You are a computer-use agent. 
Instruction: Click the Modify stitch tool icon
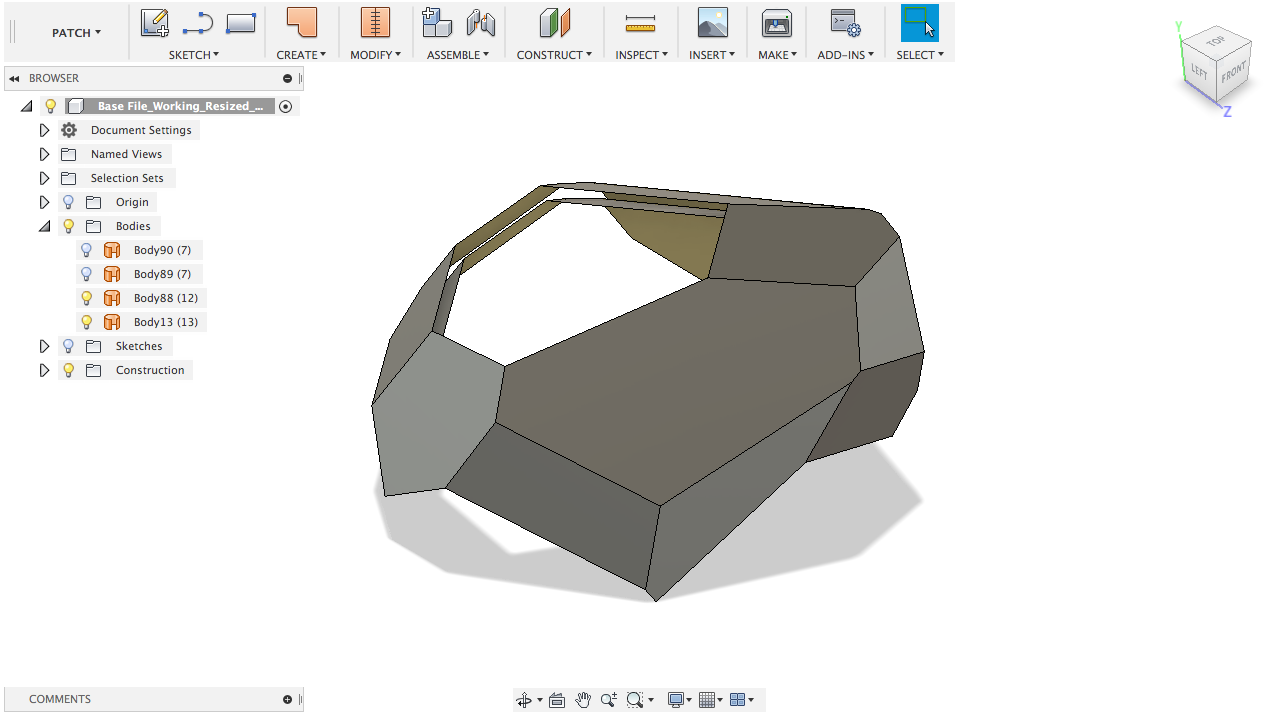(375, 23)
